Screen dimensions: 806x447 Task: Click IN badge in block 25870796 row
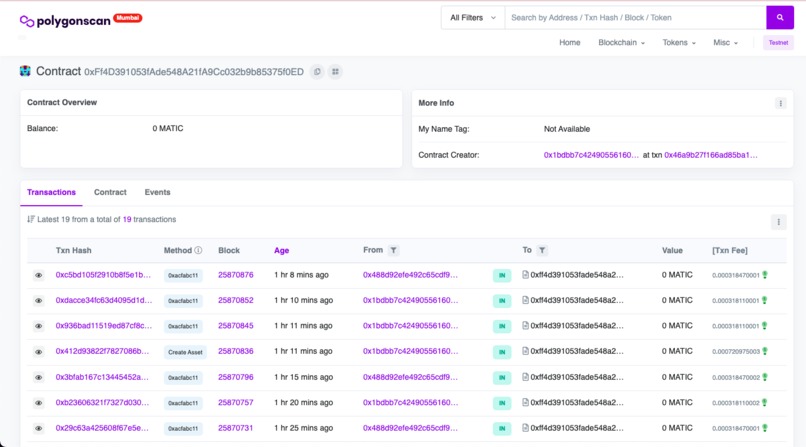[x=502, y=378]
